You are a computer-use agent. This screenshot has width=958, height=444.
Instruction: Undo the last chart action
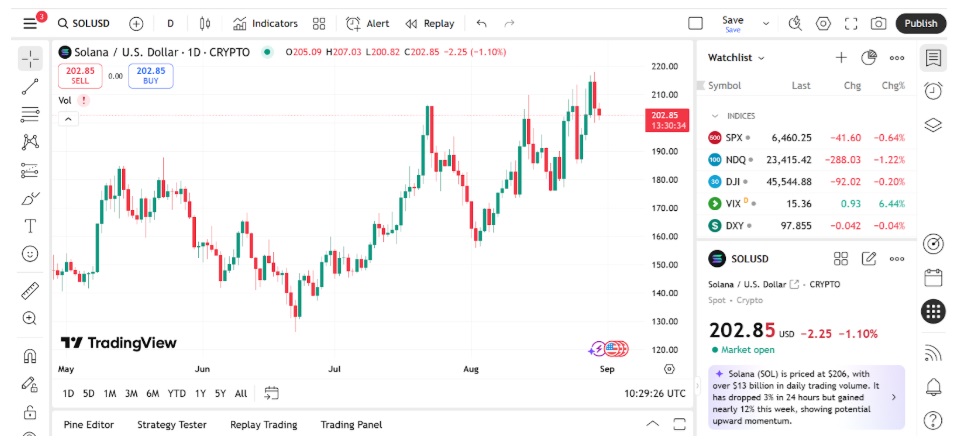click(x=481, y=24)
